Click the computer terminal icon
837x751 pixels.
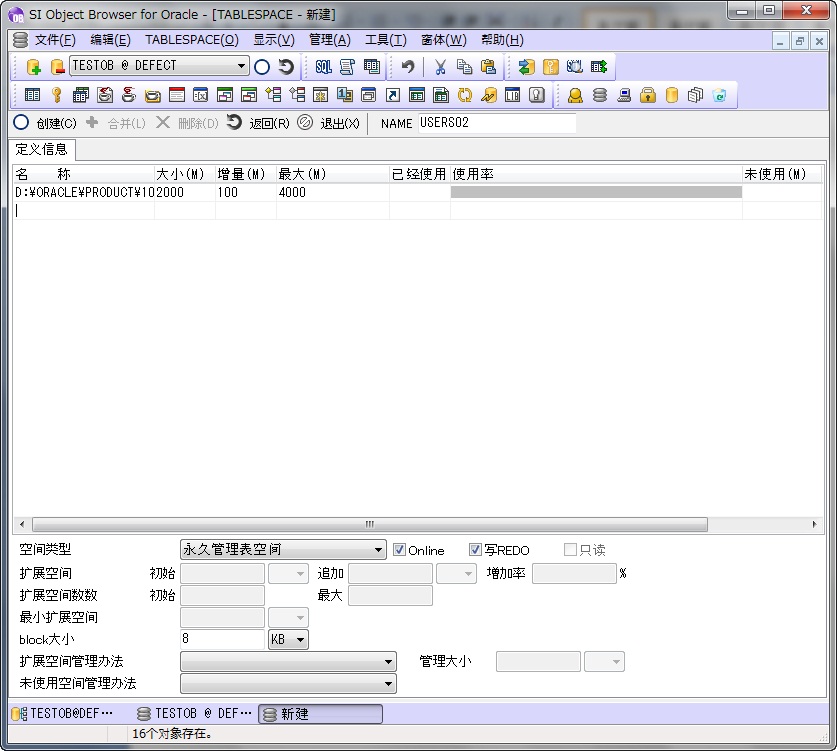[623, 95]
